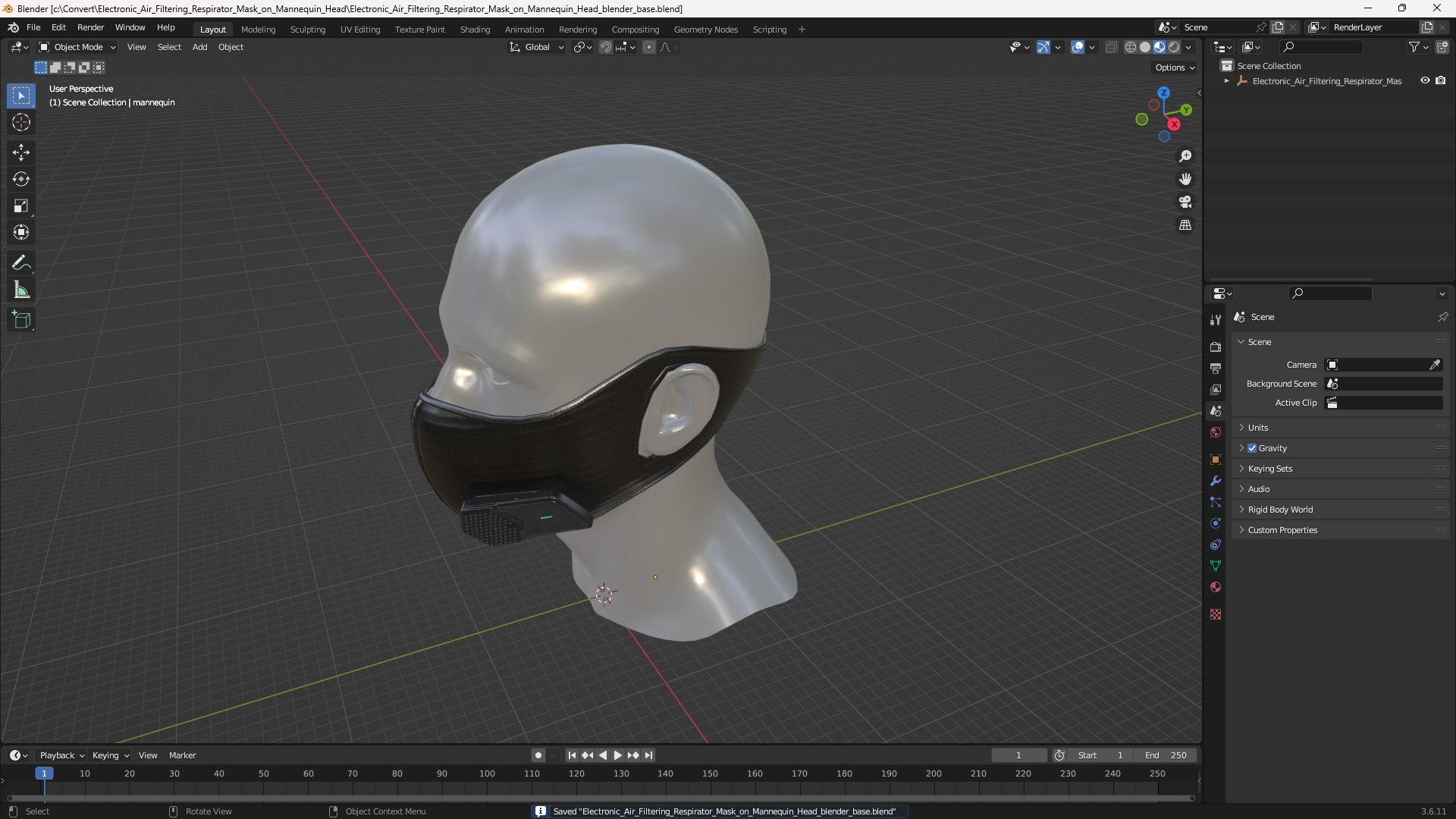Open the Modifier wrench properties tab
The height and width of the screenshot is (819, 1456).
tap(1216, 481)
